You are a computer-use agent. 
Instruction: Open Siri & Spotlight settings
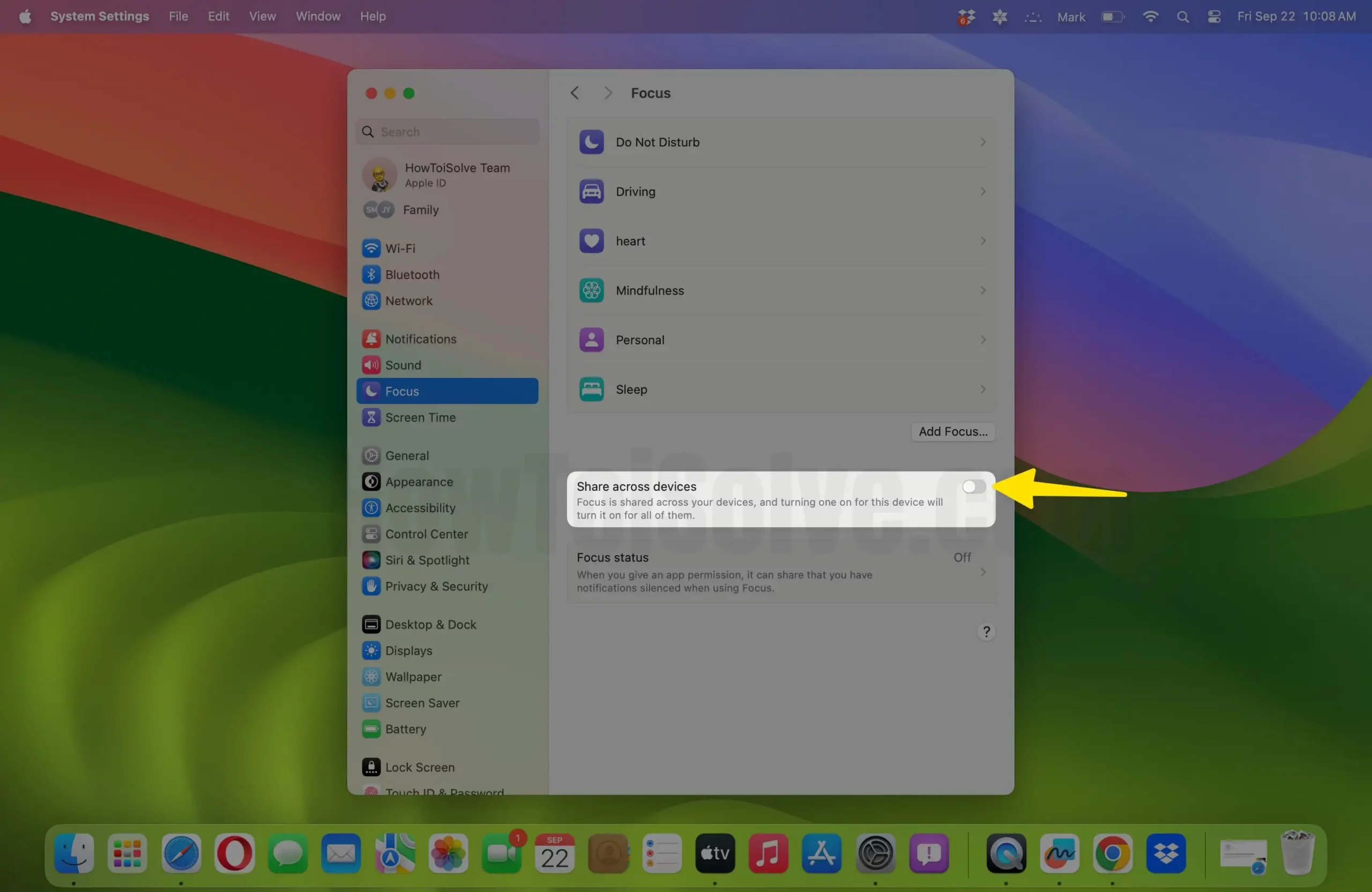(x=448, y=560)
